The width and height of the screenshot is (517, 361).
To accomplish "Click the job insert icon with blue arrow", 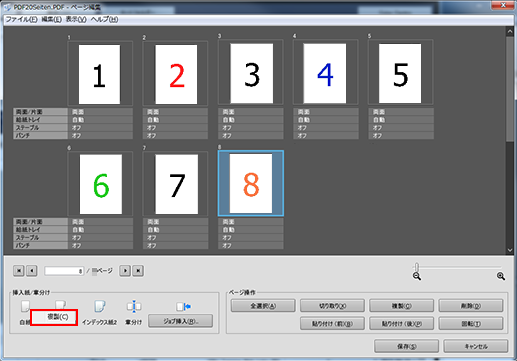I will tap(183, 306).
